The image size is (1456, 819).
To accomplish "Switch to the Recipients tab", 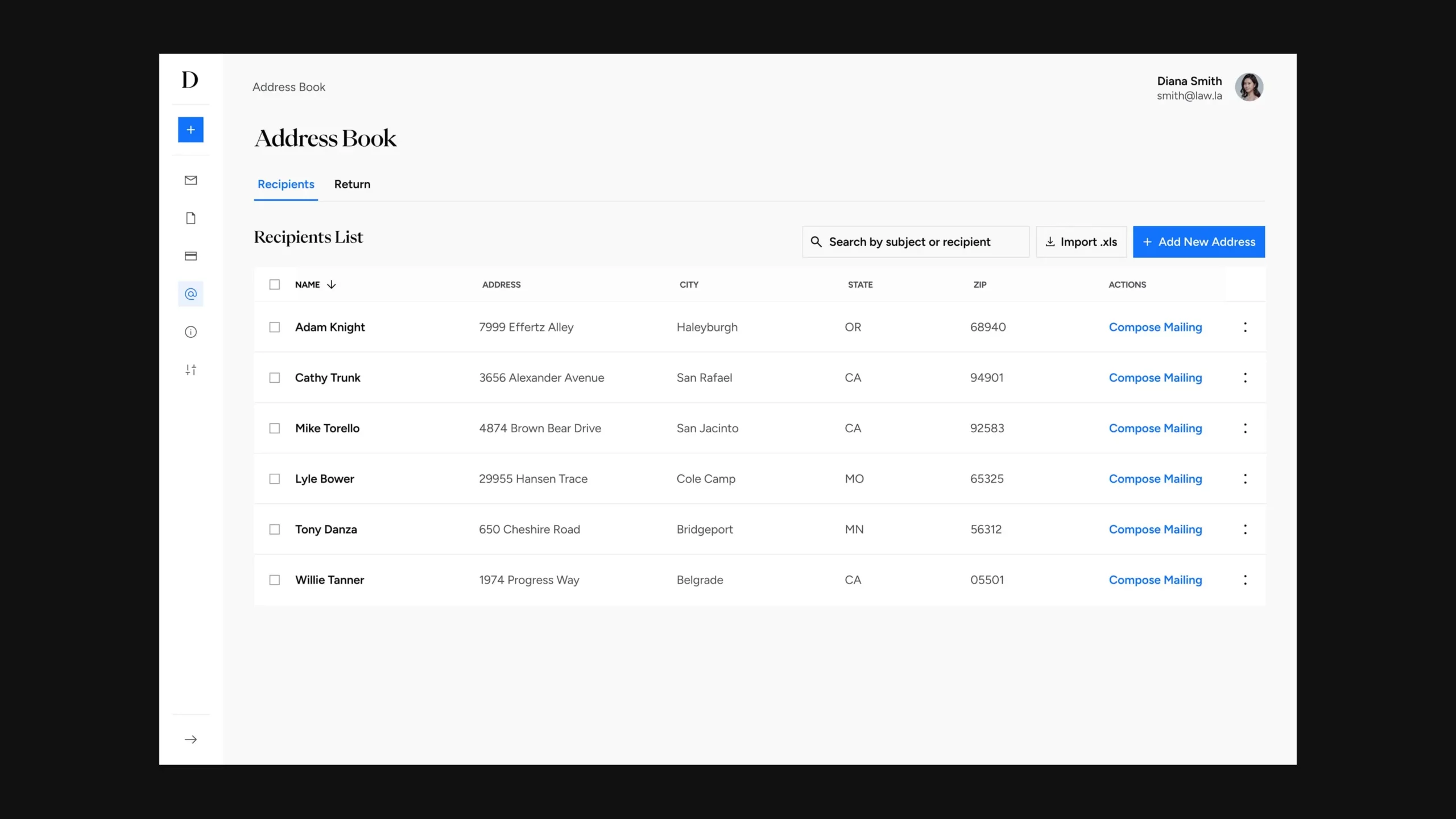I will [286, 184].
